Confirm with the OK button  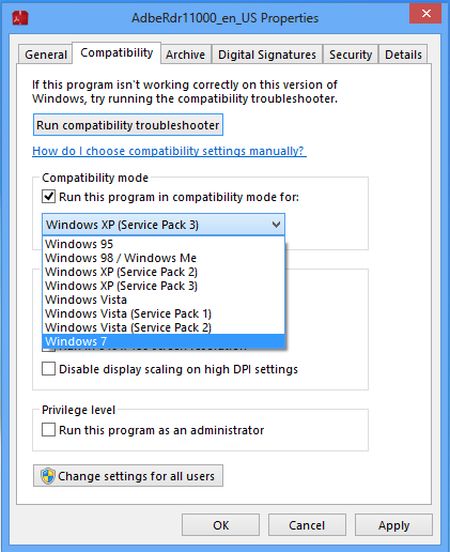coord(221,525)
